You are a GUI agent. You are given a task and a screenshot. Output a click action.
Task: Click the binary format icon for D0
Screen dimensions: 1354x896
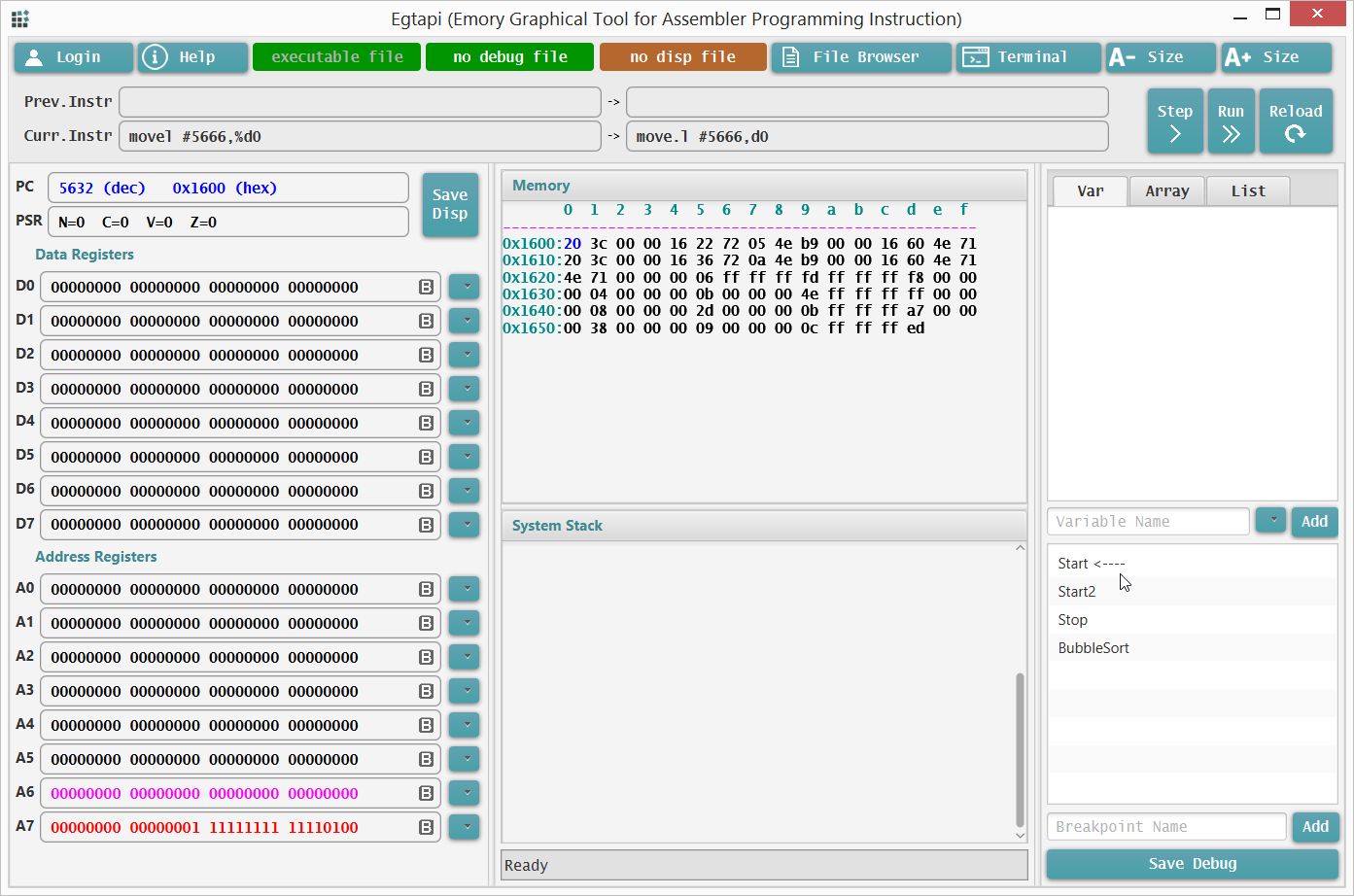[426, 287]
